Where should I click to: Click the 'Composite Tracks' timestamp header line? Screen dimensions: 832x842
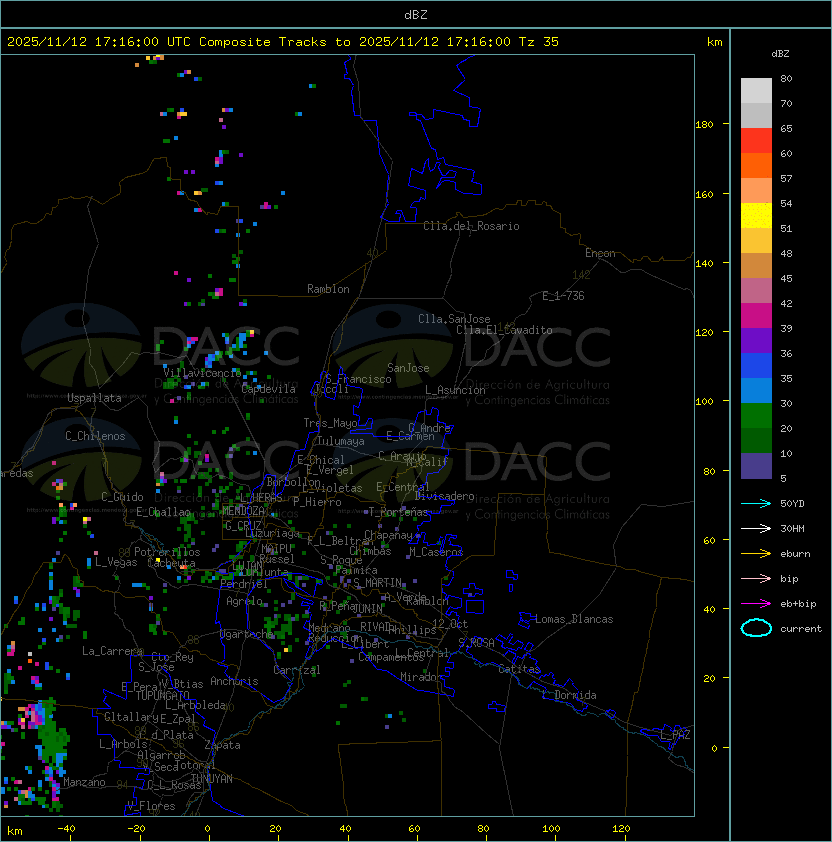click(283, 42)
